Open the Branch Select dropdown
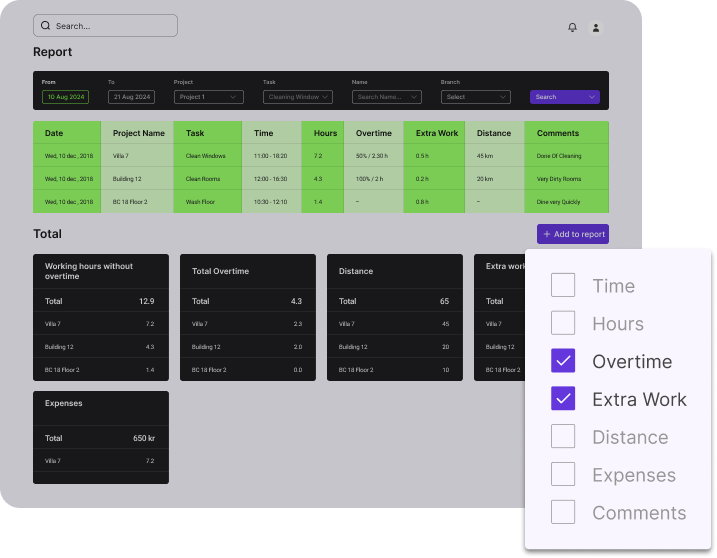The height and width of the screenshot is (558, 717). pyautogui.click(x=476, y=97)
